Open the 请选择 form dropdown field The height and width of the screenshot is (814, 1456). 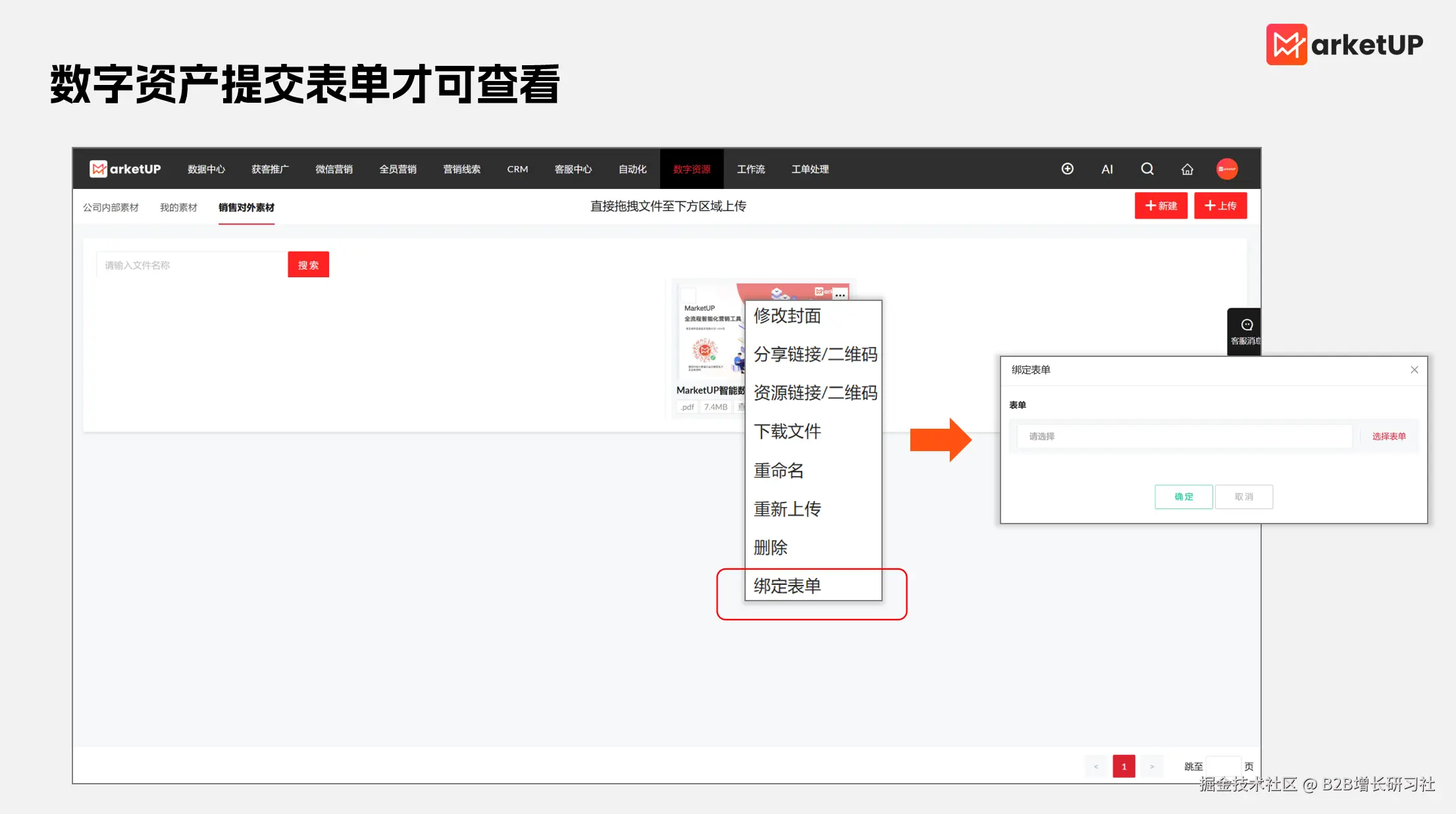click(x=1183, y=436)
